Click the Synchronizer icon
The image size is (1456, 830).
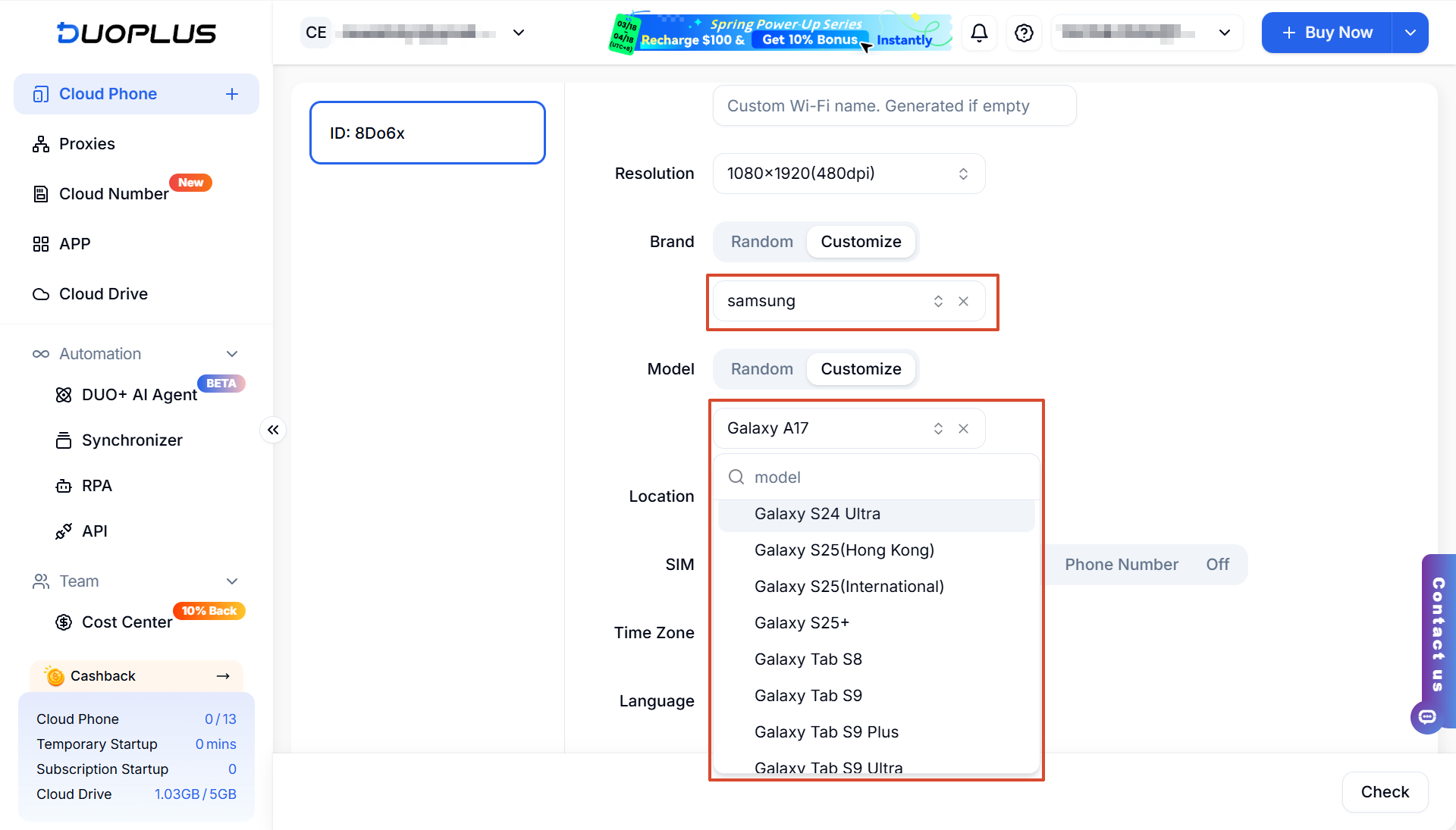tap(64, 440)
